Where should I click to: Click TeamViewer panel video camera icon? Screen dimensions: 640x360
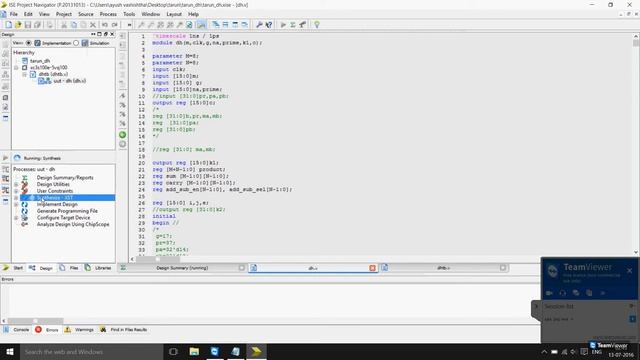point(549,293)
